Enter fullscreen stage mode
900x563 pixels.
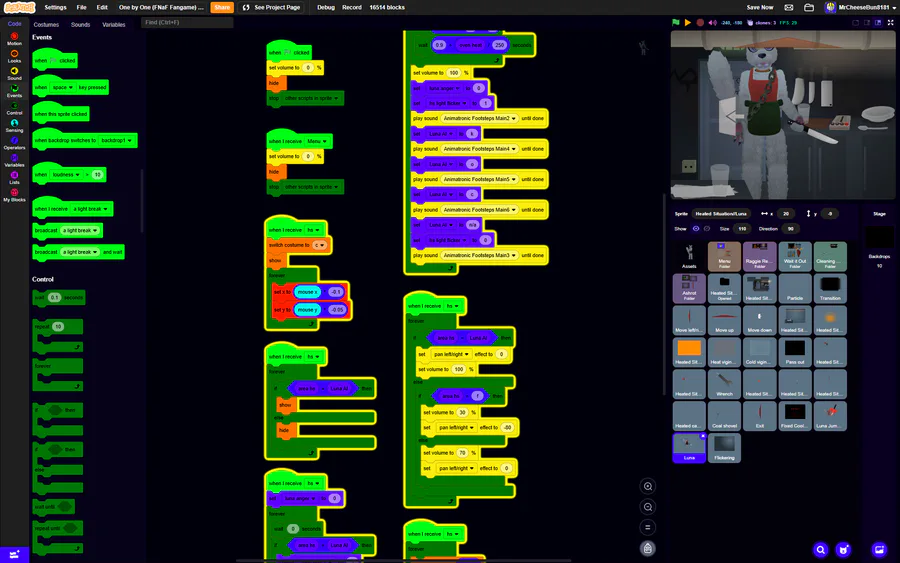tap(890, 22)
